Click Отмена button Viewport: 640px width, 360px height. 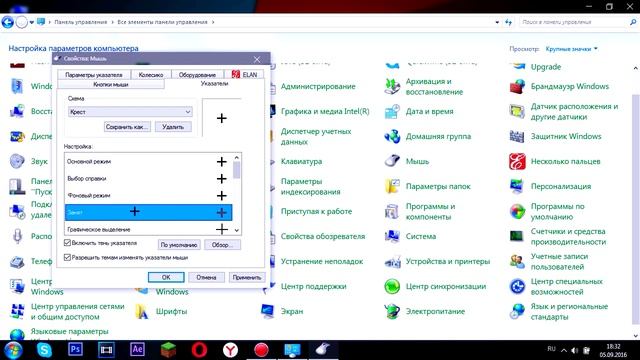pos(206,277)
